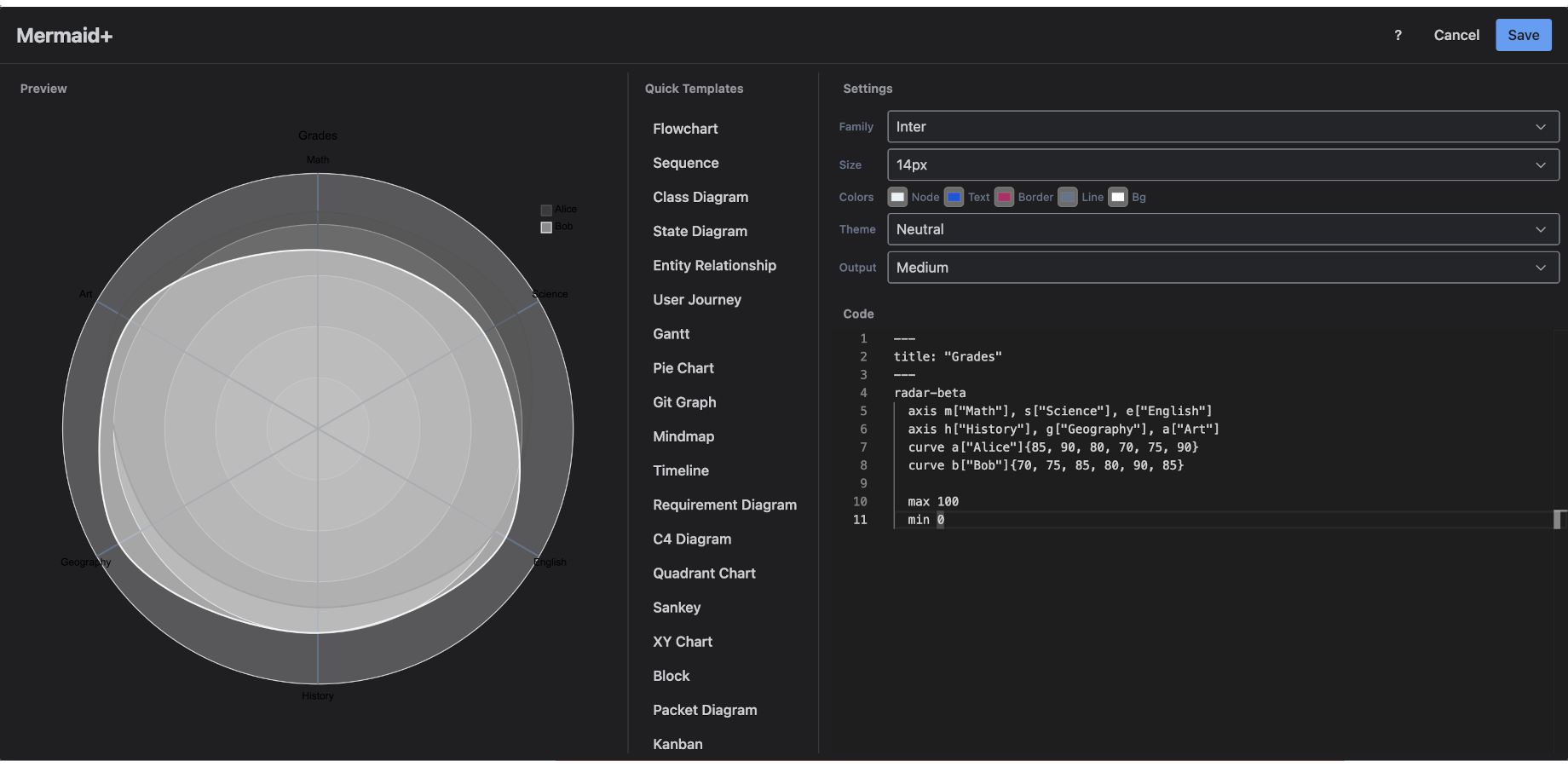The height and width of the screenshot is (767, 1568).
Task: Open the Node color picker
Action: (x=897, y=197)
